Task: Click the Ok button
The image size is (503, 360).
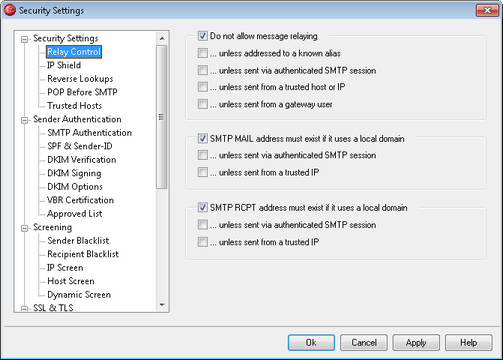Action: [311, 343]
